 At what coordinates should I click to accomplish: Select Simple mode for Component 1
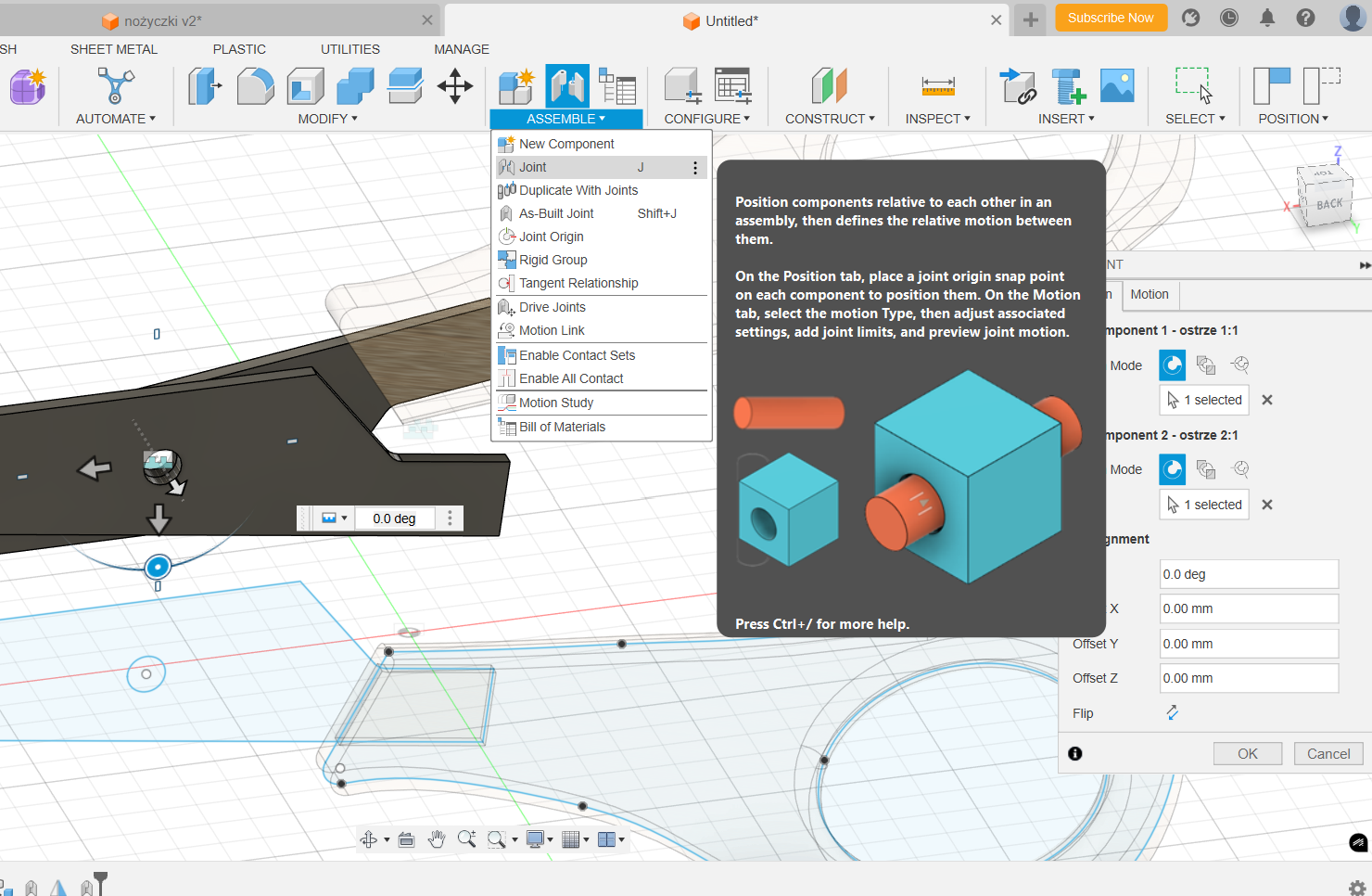coord(1173,365)
